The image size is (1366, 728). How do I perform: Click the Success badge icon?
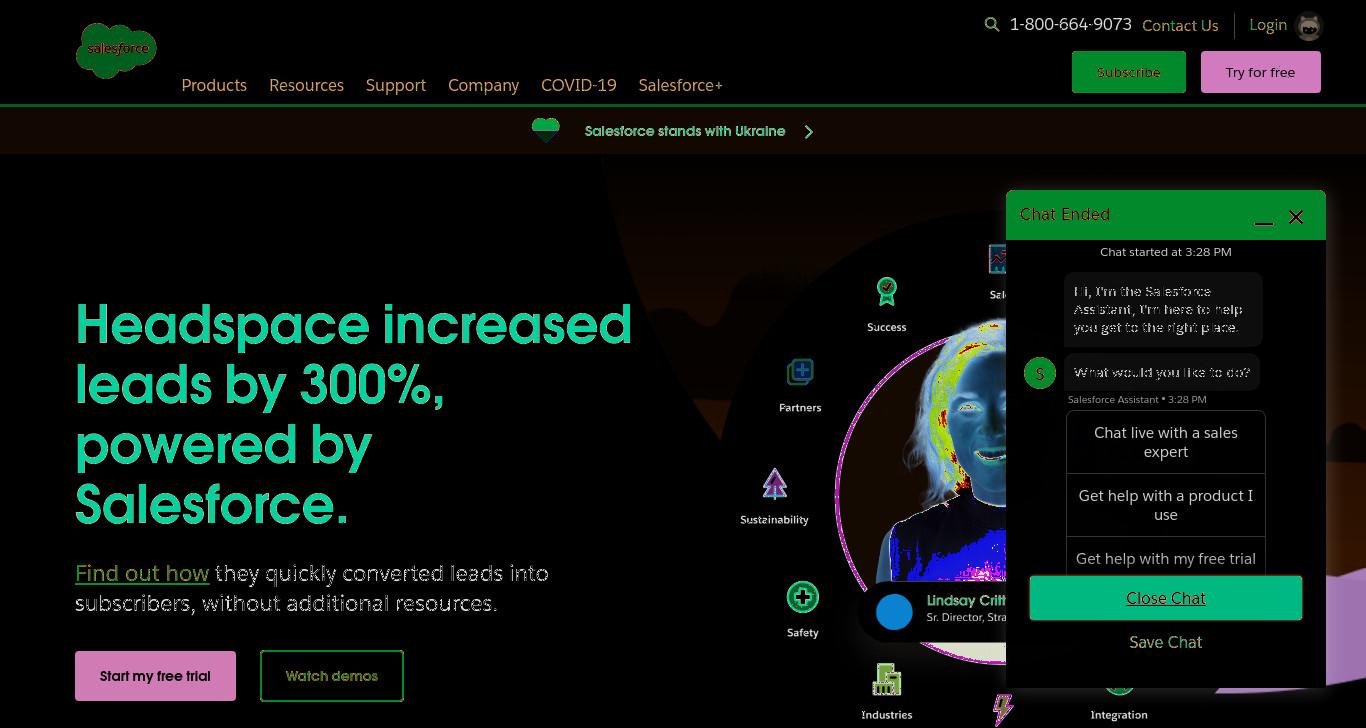(886, 291)
